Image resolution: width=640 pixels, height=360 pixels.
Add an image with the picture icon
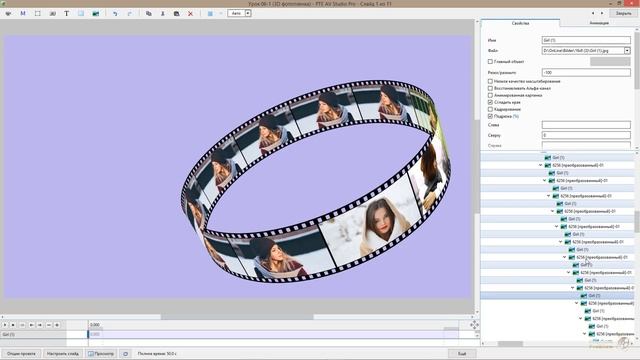click(96, 13)
